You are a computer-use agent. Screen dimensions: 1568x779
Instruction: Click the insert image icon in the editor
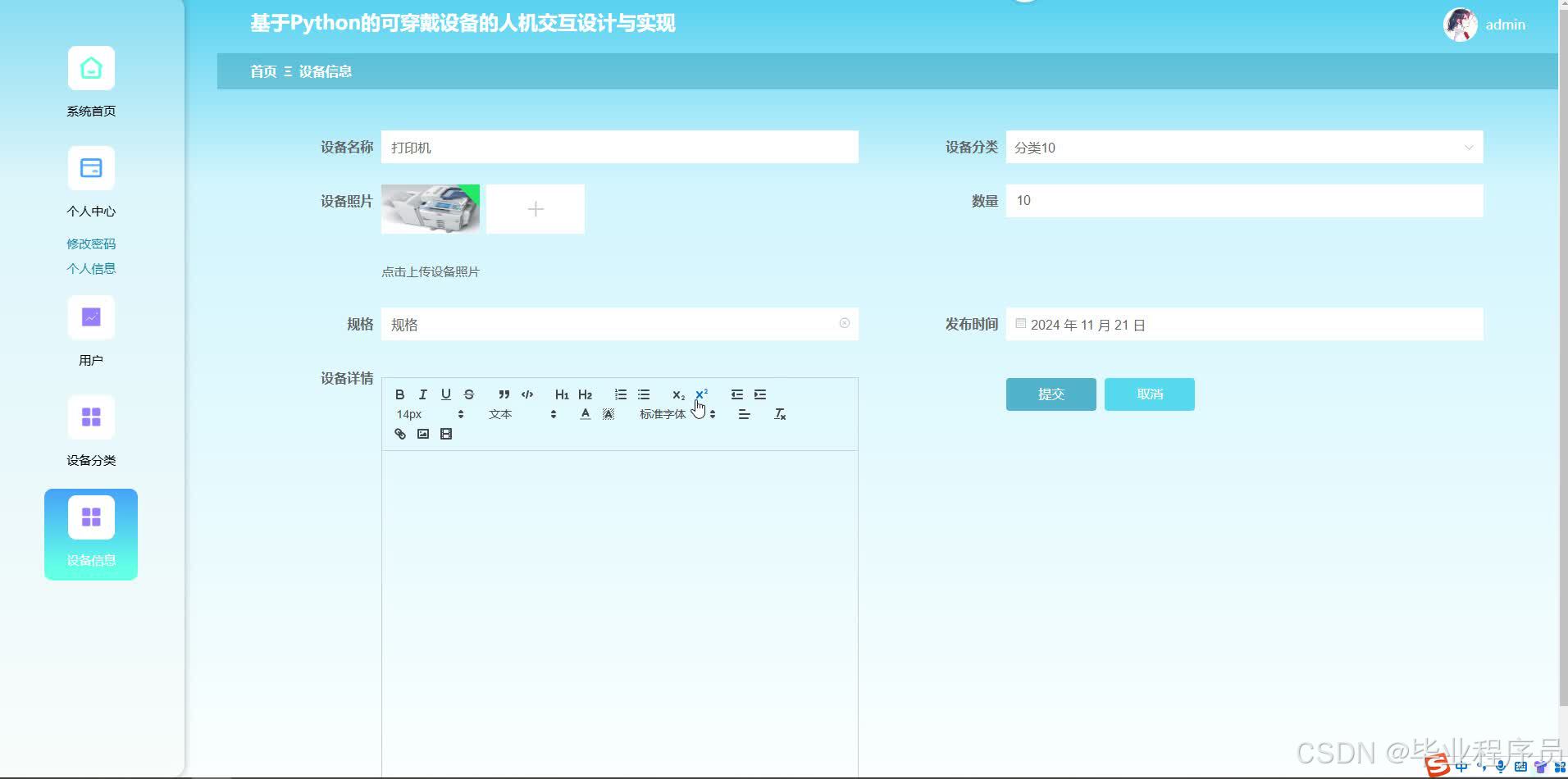click(423, 434)
